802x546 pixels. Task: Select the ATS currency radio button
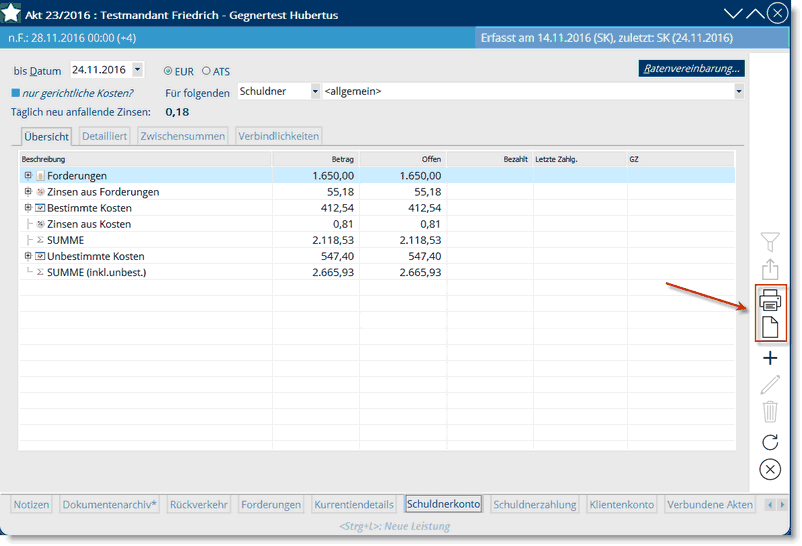(207, 71)
